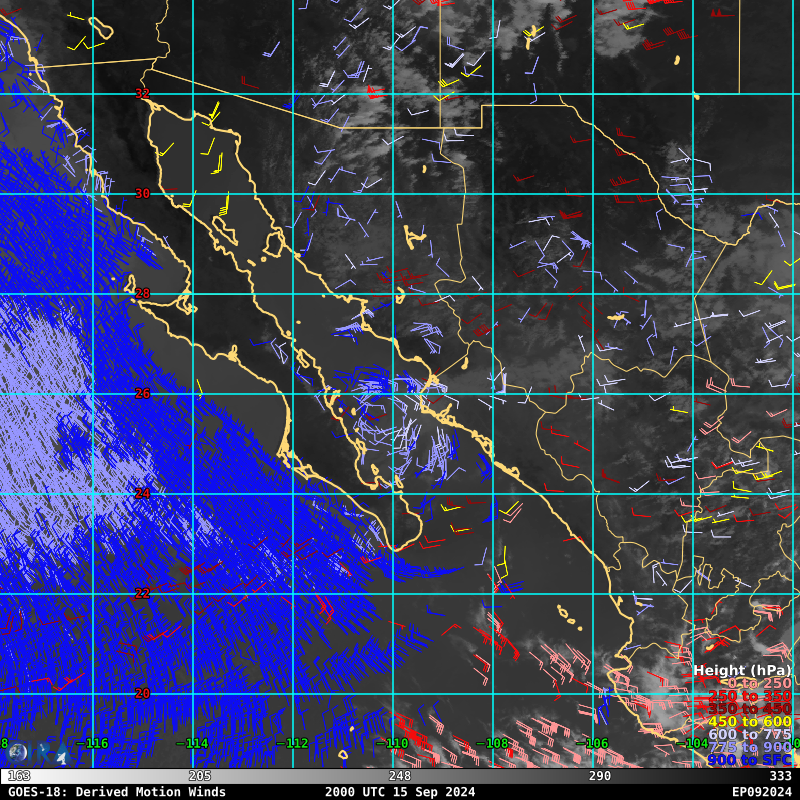800x800 pixels.
Task: Click the 163 colorbar value
Action: pyautogui.click(x=19, y=776)
